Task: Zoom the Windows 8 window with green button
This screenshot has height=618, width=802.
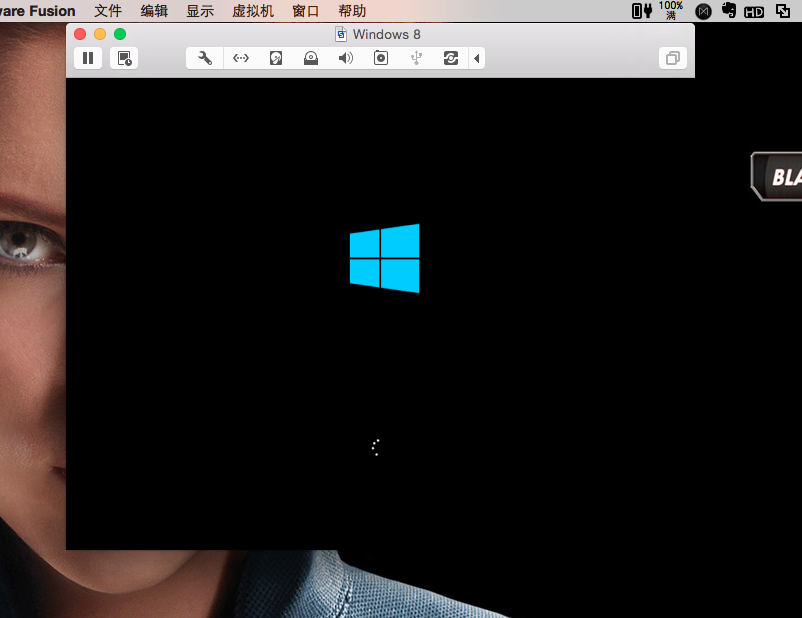Action: pos(120,34)
